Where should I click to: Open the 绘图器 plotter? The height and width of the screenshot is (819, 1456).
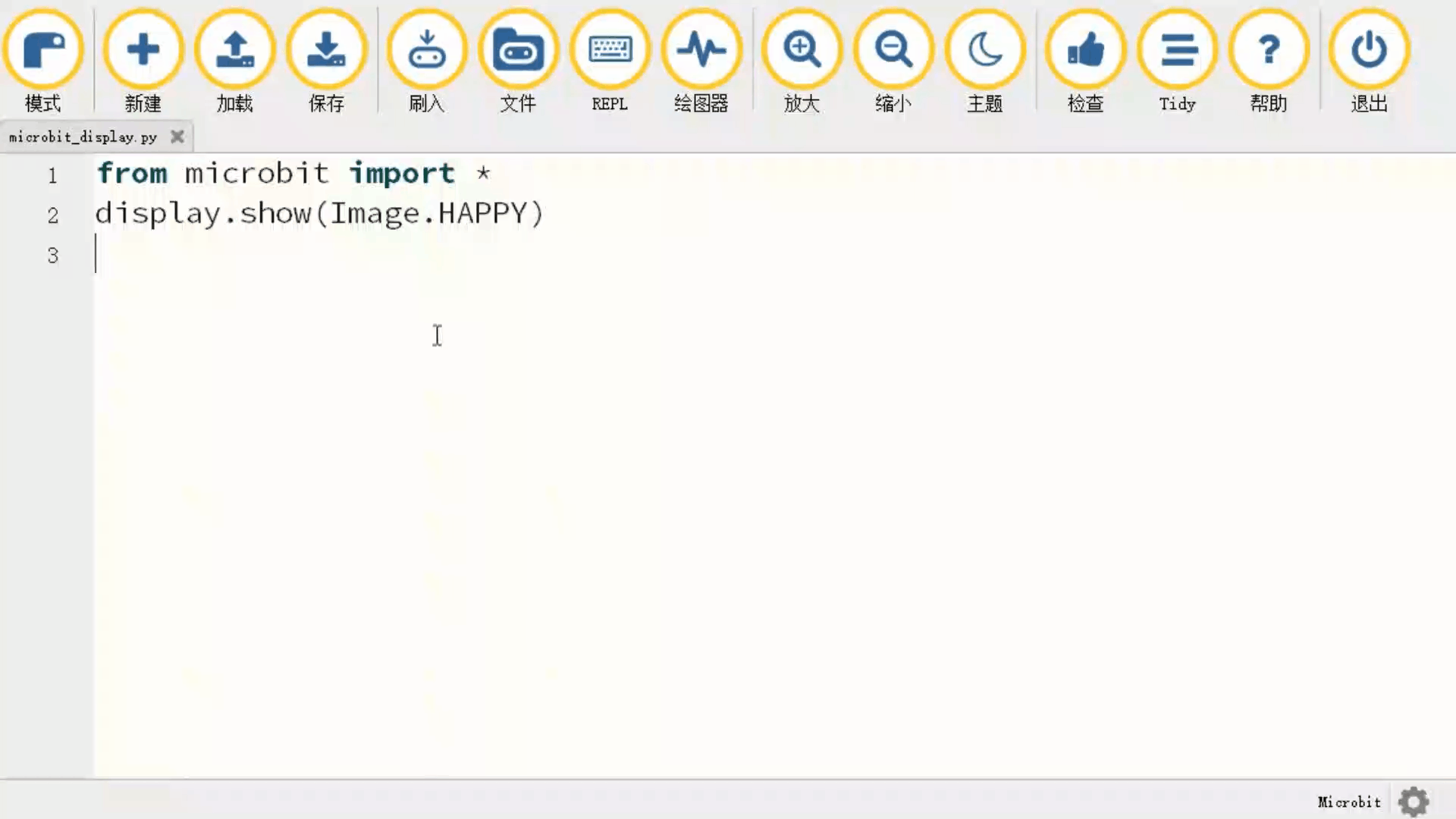point(701,61)
